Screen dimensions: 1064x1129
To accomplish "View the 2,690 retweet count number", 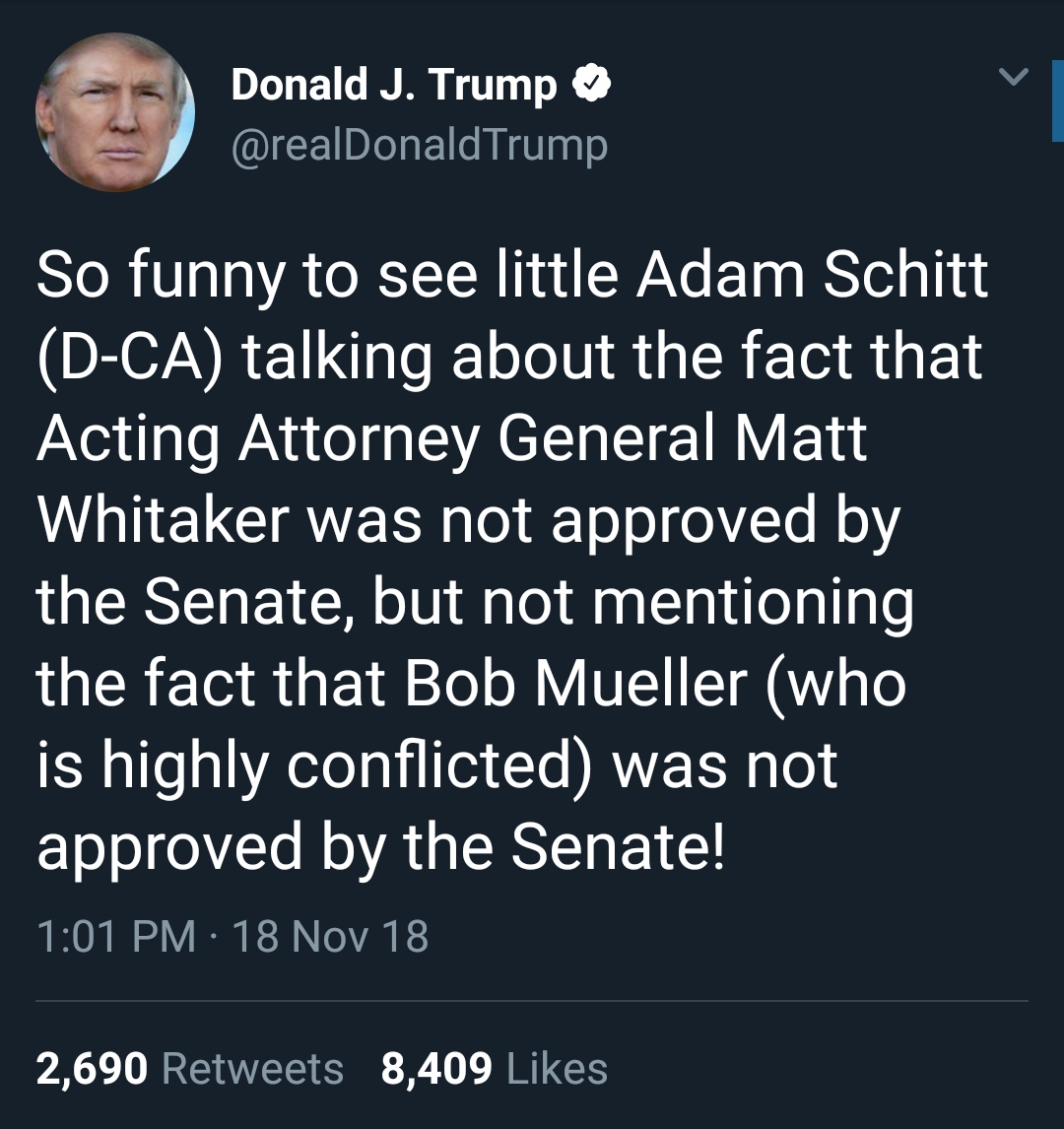I will coord(93,1069).
